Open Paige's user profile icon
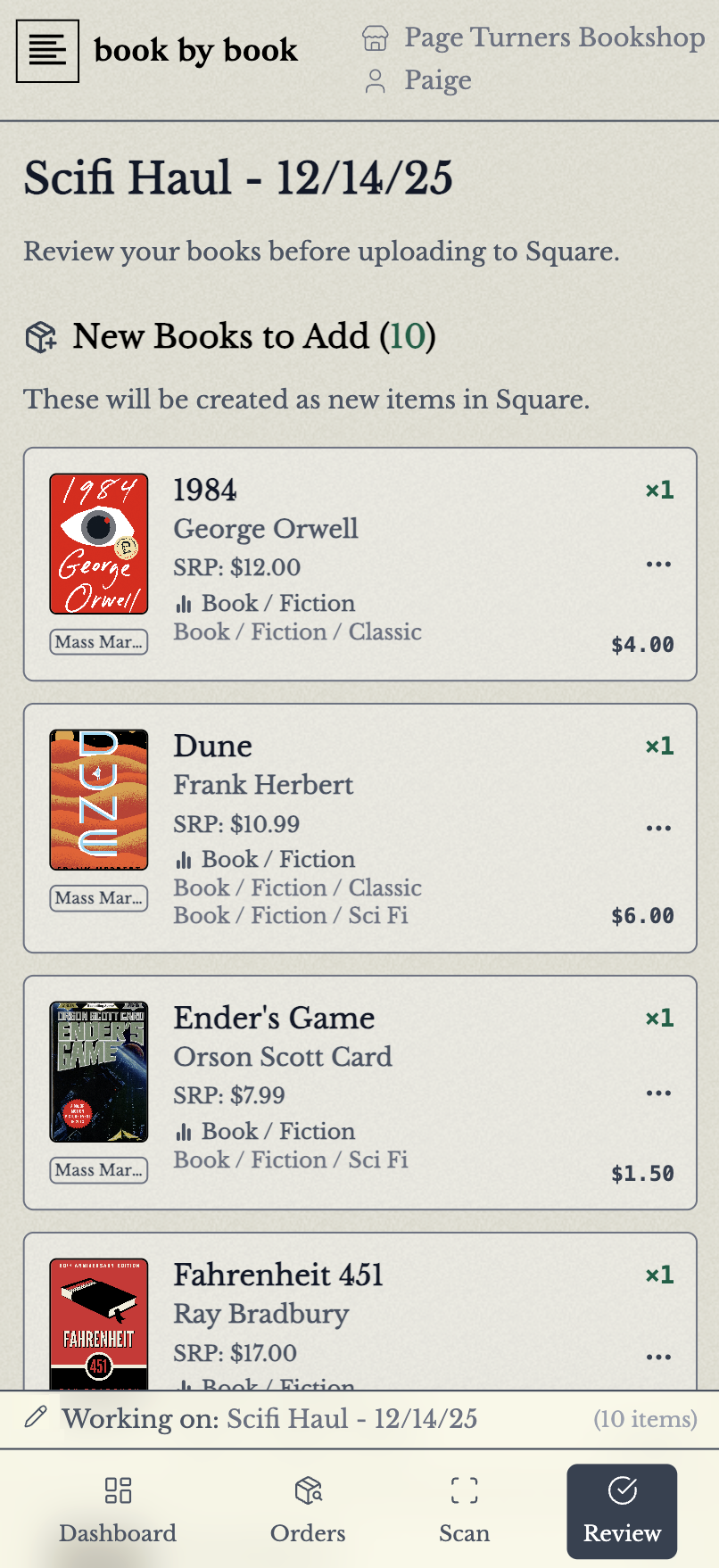 (x=377, y=80)
